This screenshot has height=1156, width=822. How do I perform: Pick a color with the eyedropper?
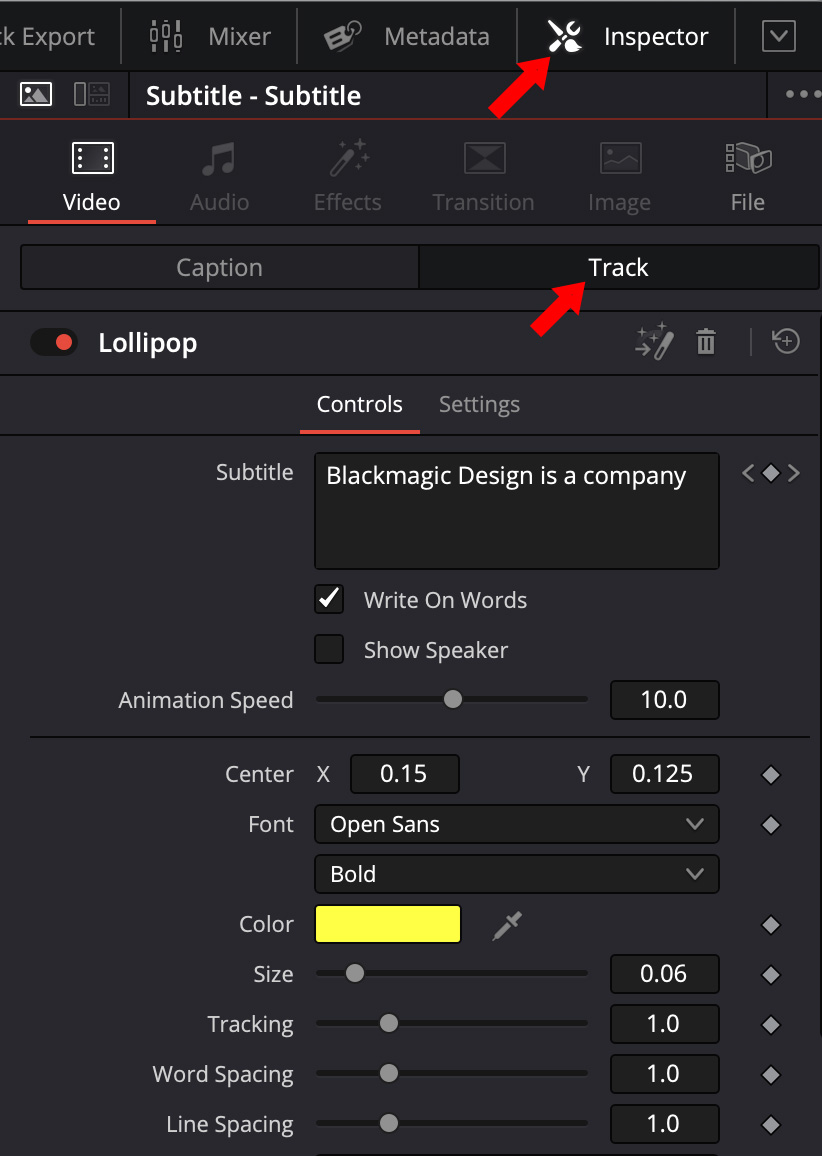tap(507, 925)
